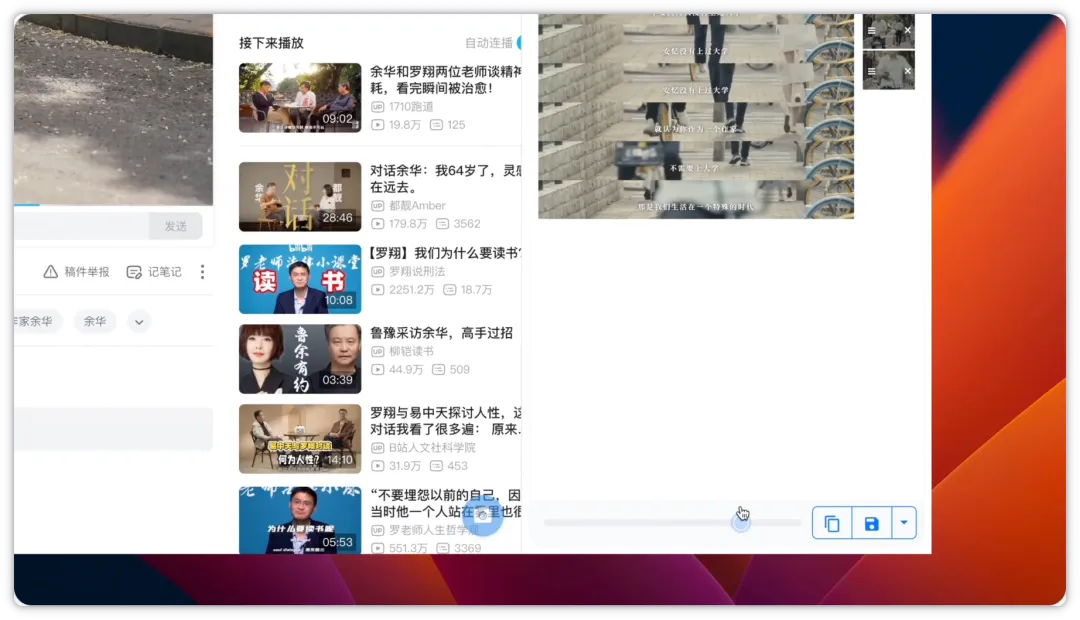Open title 余华和罗翔两位老师谈精神
Screen dimensions: 1080x620
[446, 80]
